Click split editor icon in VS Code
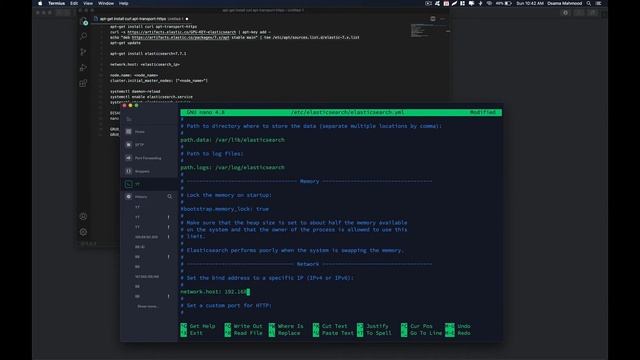The image size is (640, 360). 433,19
